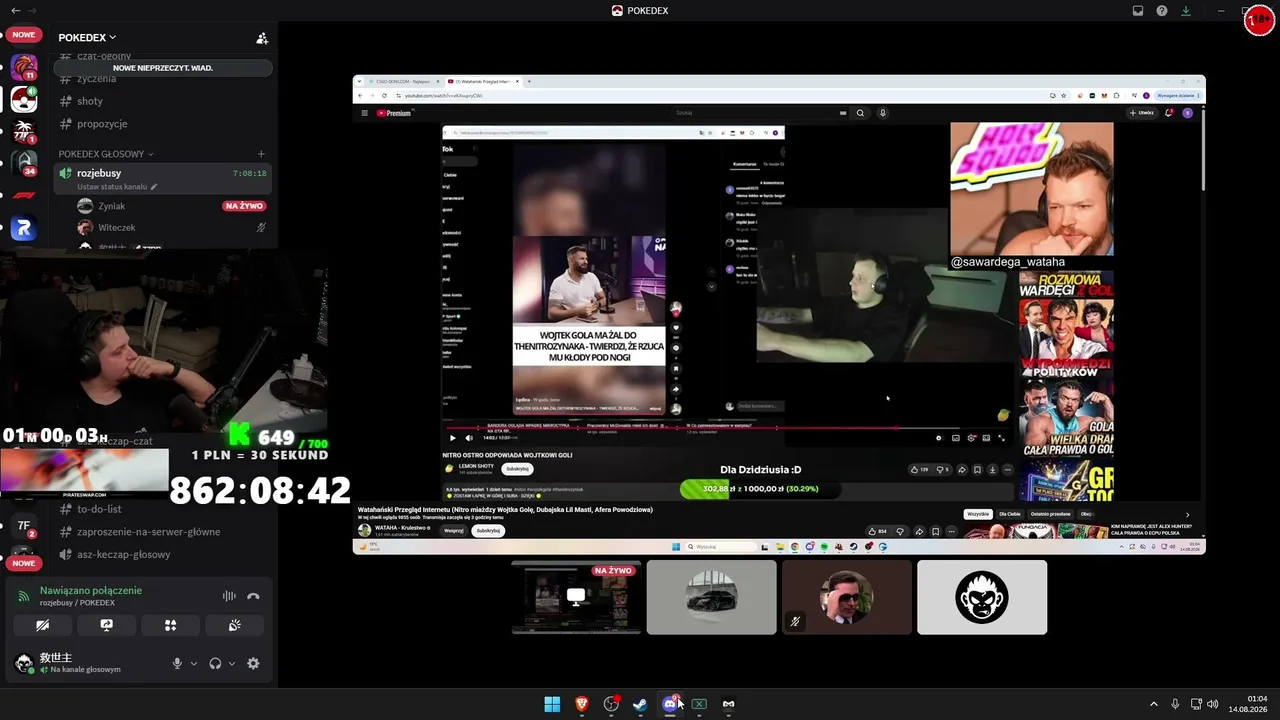1280x720 pixels.
Task: Collapse the POKEDEX GŁOSOWY category
Action: click(x=106, y=154)
